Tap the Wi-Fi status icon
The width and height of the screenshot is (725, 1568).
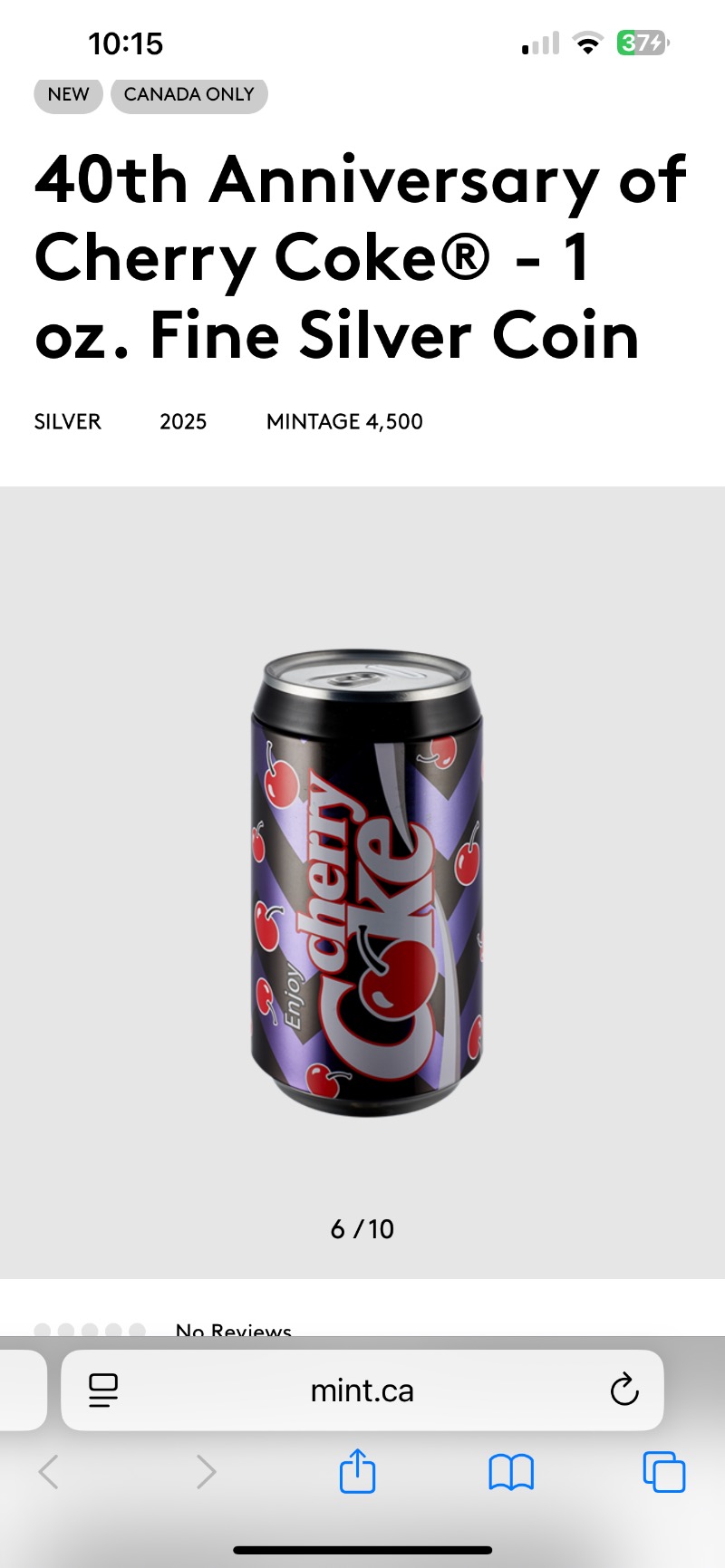[588, 43]
